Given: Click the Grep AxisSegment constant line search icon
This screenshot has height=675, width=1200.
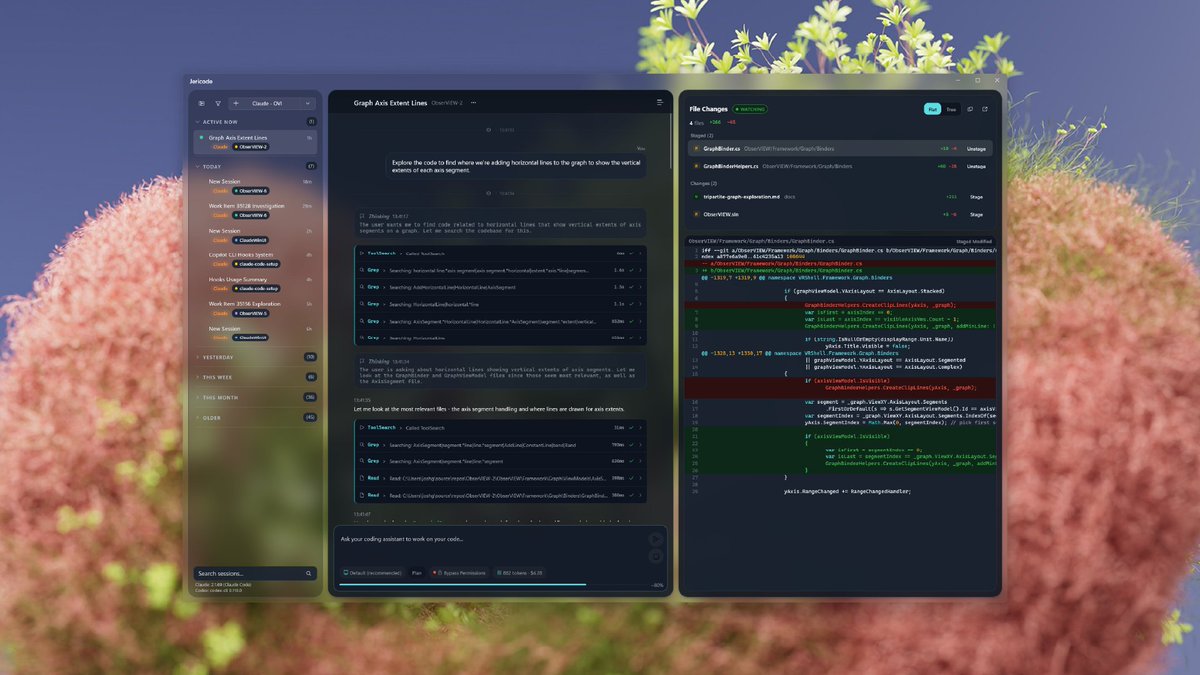Looking at the screenshot, I should point(361,444).
